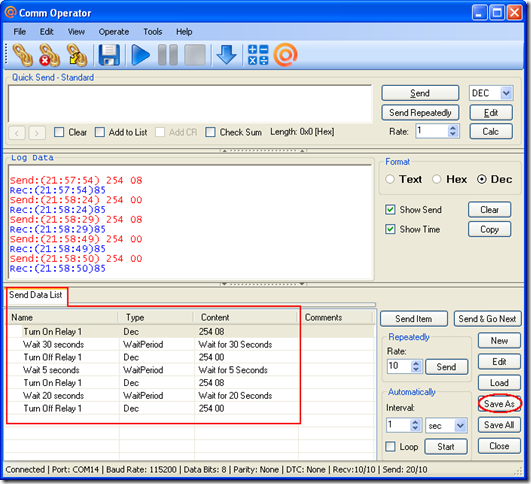Click the Start button for automatic sending
The image size is (531, 484).
tap(446, 447)
